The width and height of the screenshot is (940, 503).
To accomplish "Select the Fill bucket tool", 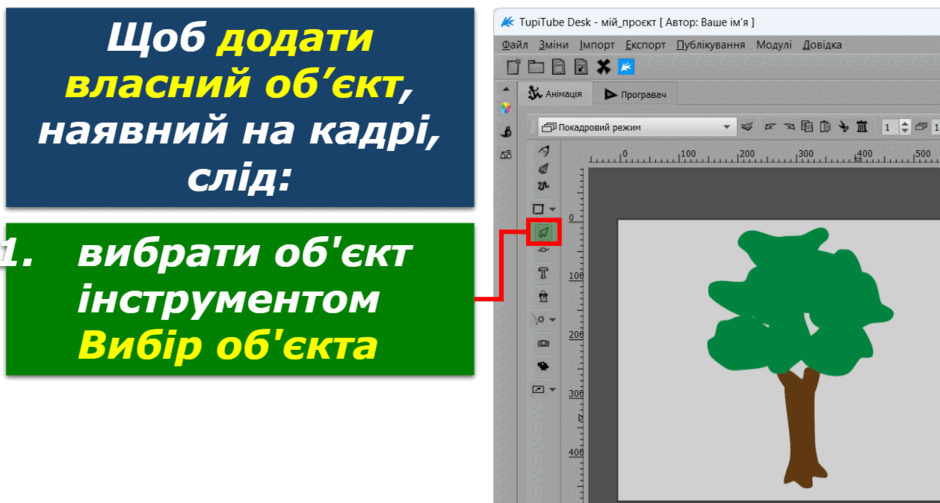I will click(x=543, y=296).
